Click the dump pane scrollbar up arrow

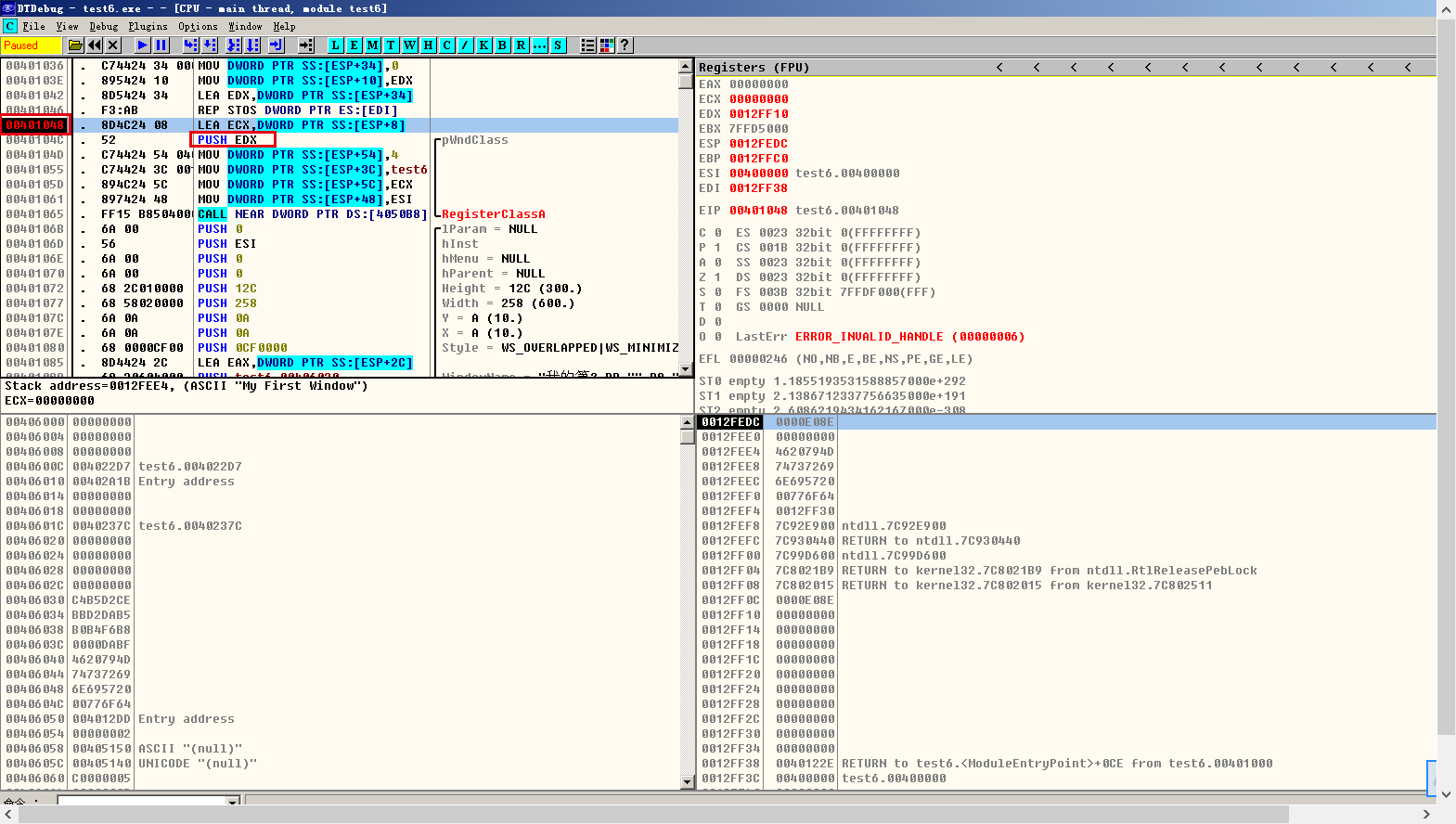[x=688, y=423]
